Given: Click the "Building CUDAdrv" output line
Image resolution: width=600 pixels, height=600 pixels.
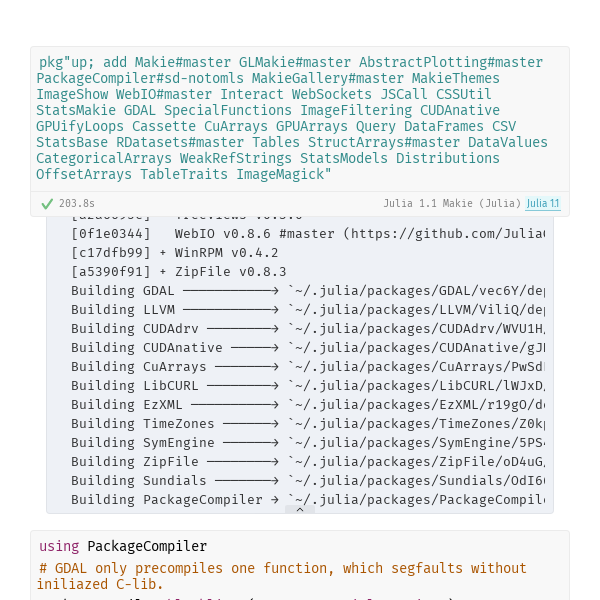Looking at the screenshot, I should [x=308, y=329].
